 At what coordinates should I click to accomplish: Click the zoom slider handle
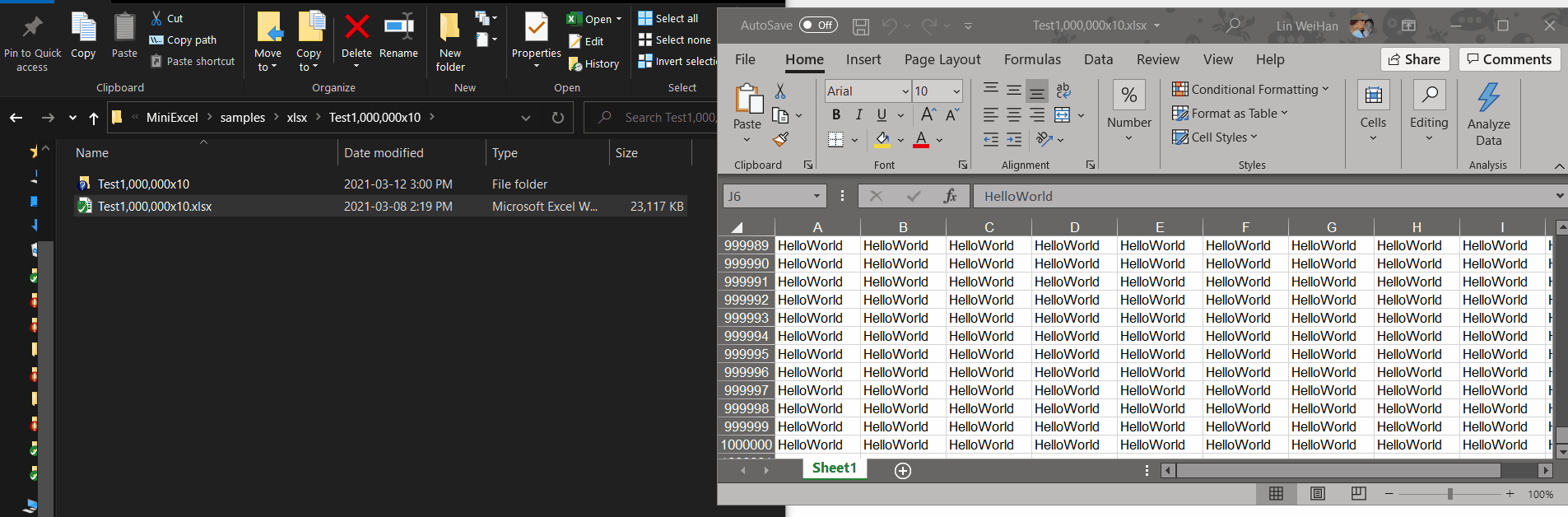click(x=1449, y=494)
